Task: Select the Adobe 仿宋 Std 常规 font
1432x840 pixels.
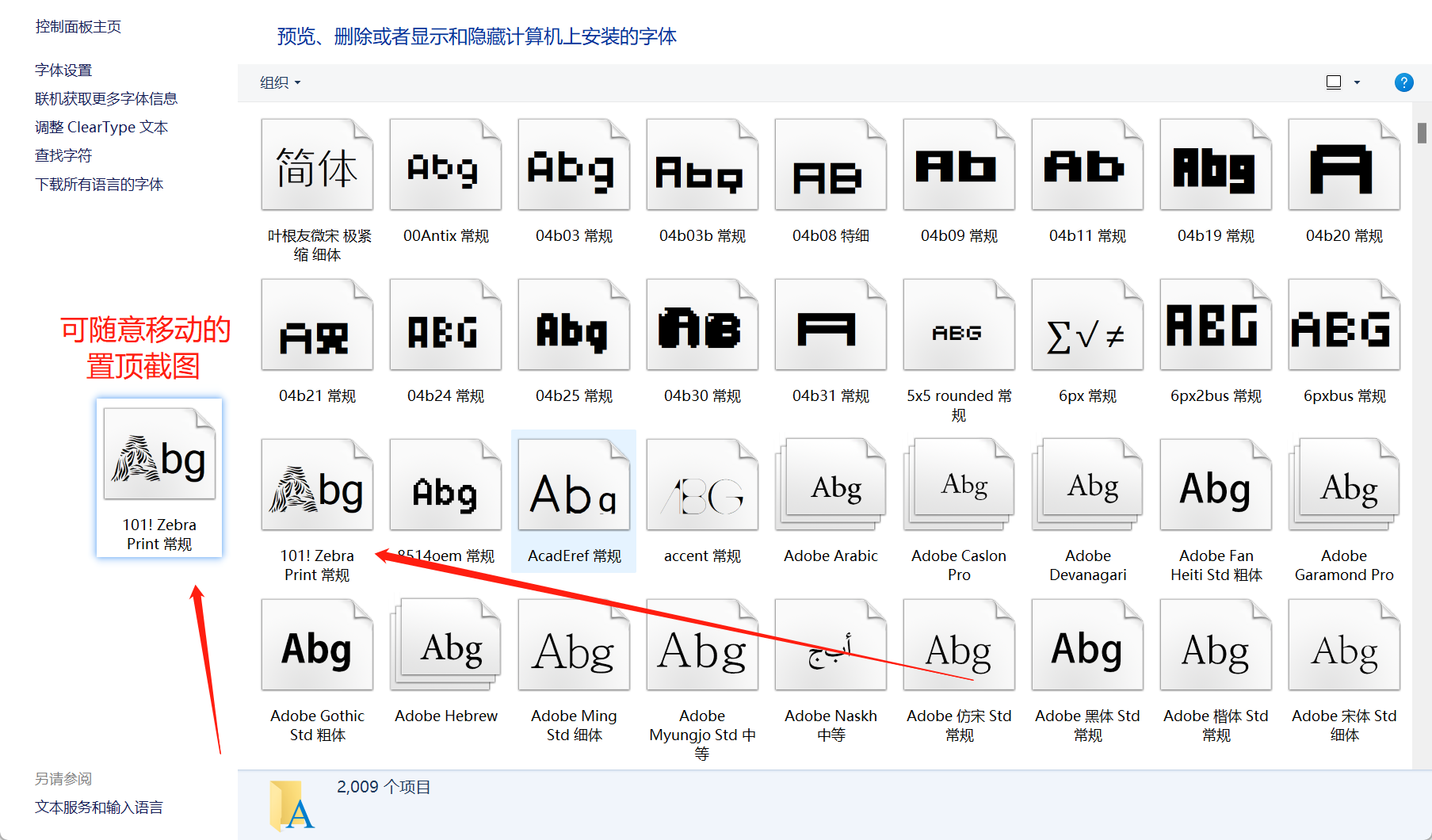Action: 959,645
